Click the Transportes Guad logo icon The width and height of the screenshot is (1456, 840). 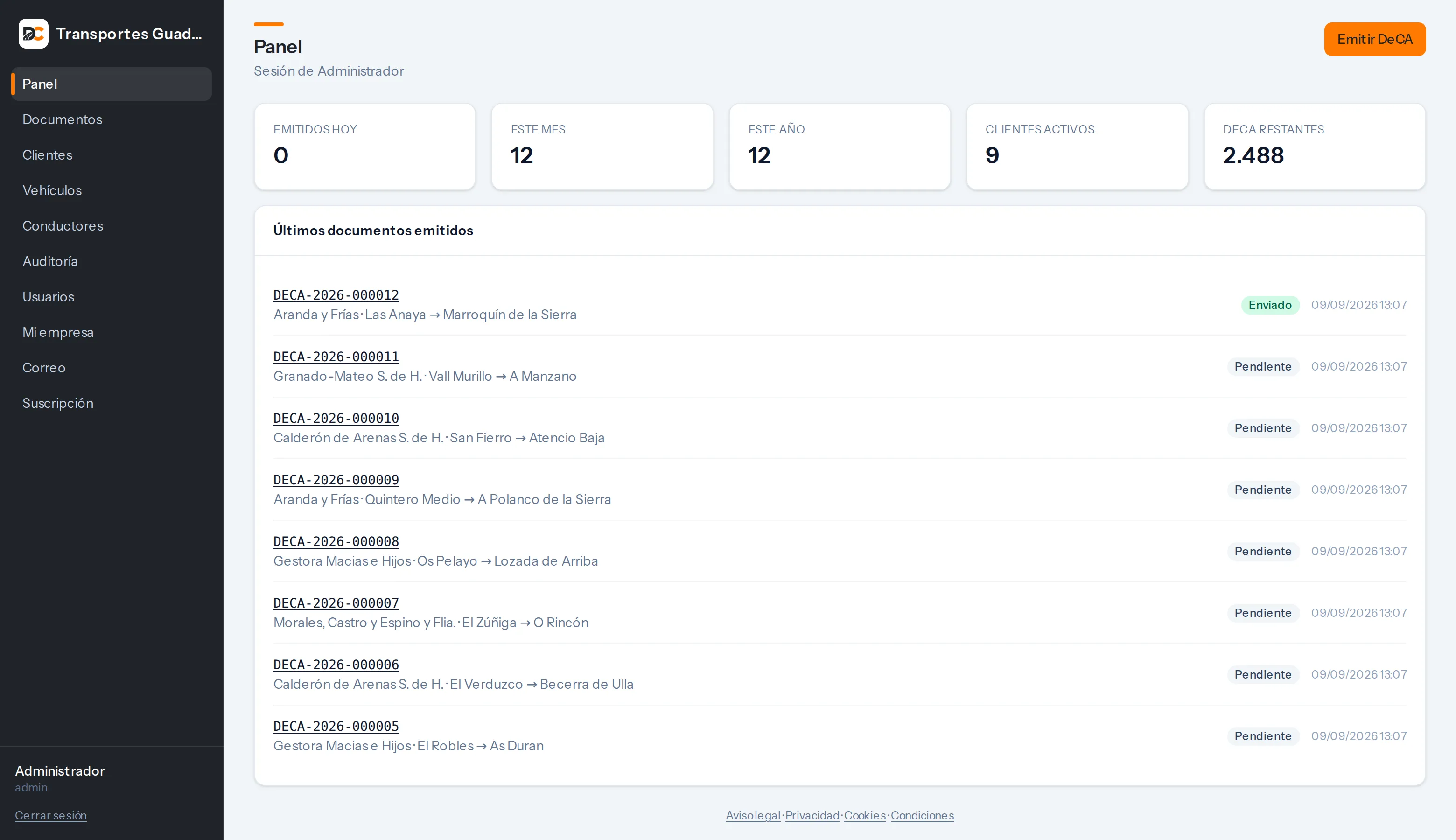point(34,34)
